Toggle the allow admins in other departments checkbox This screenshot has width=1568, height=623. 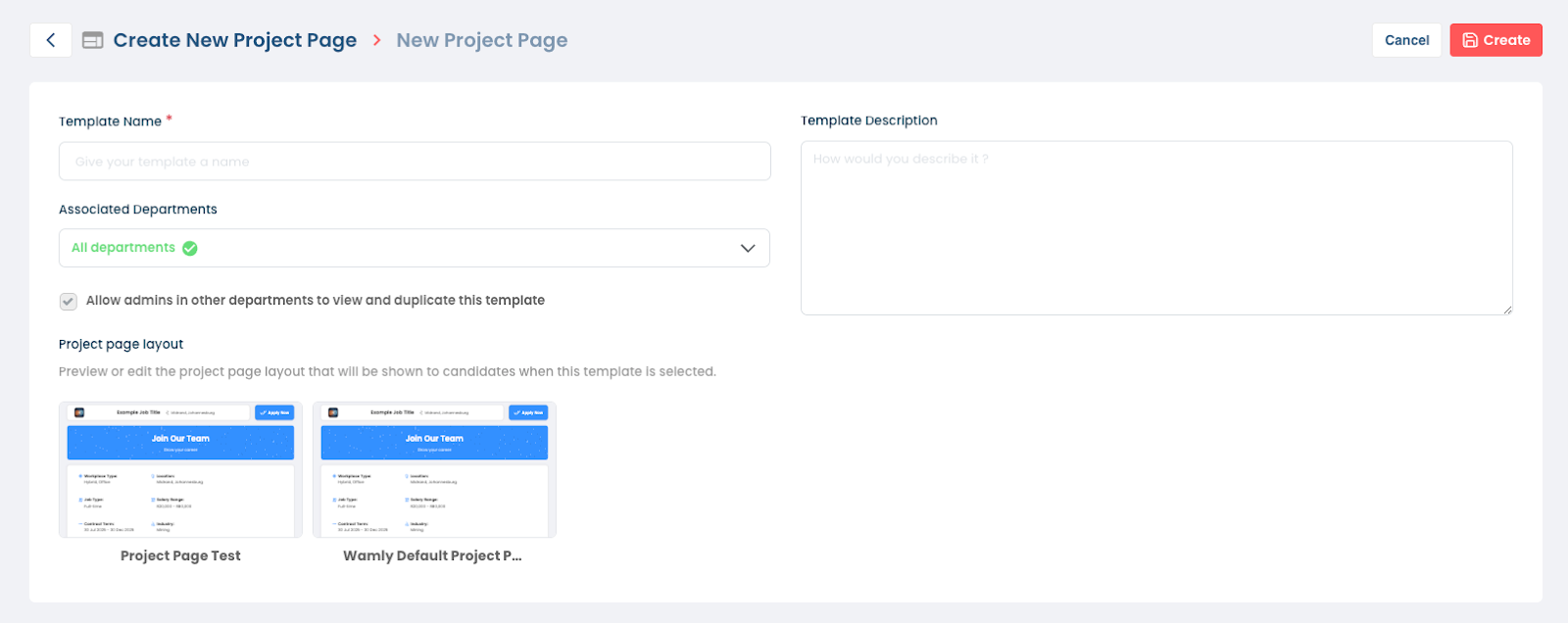click(69, 302)
